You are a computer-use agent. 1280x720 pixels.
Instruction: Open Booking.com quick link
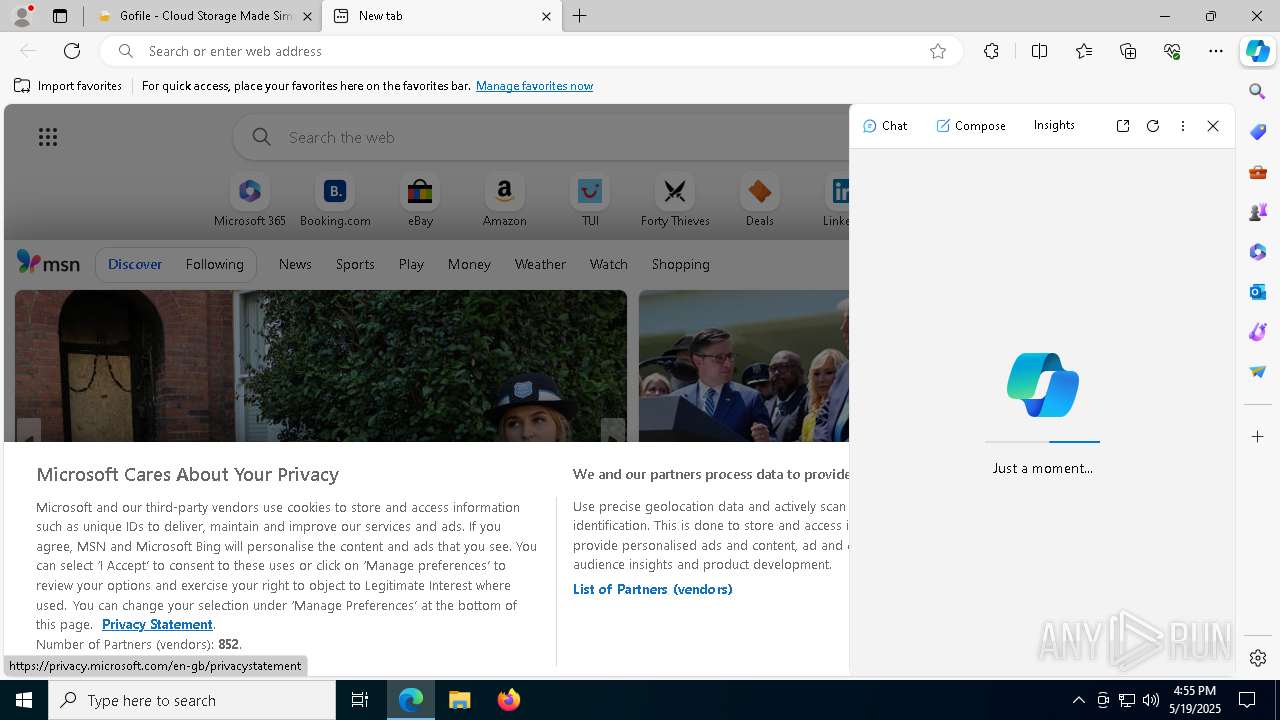click(x=335, y=201)
